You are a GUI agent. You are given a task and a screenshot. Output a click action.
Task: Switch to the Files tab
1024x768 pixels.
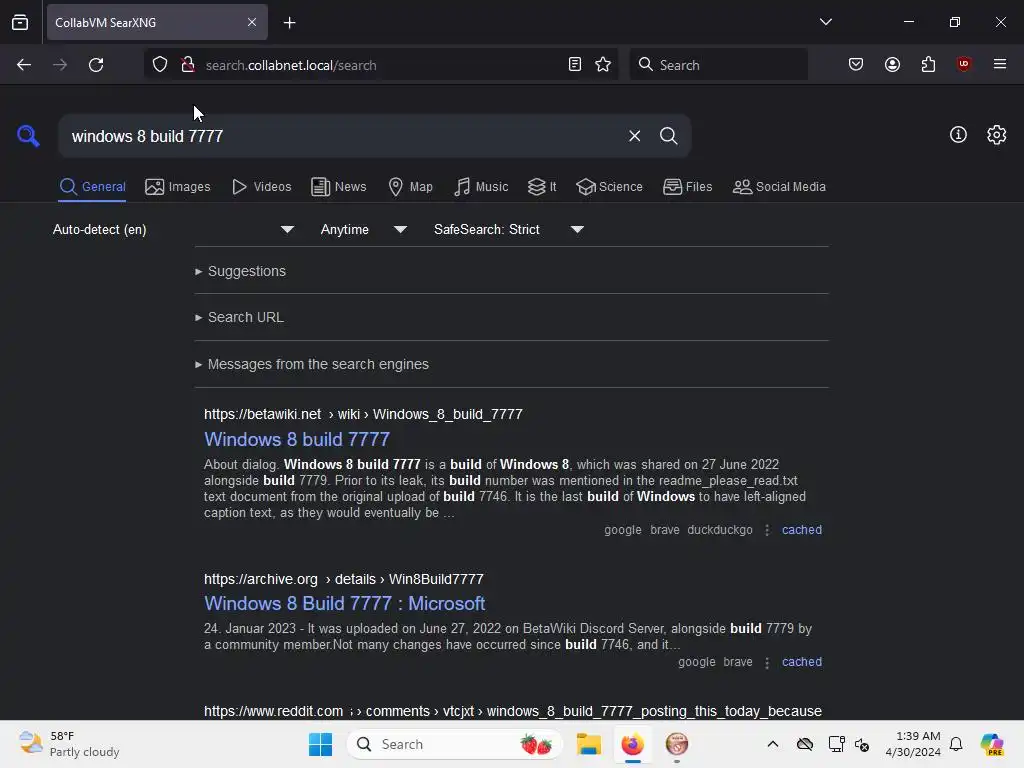click(x=688, y=187)
